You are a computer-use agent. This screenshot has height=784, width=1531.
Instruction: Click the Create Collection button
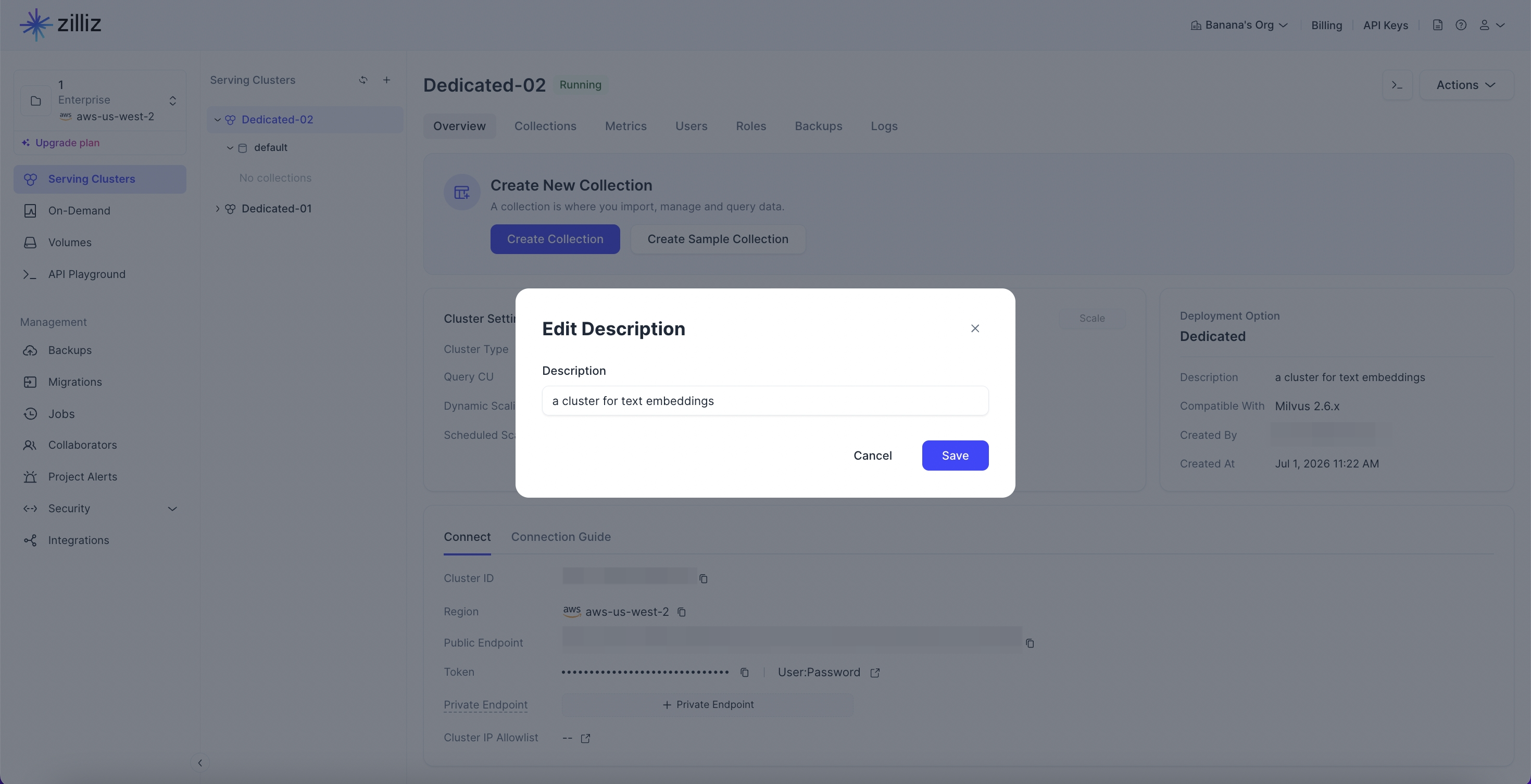555,239
